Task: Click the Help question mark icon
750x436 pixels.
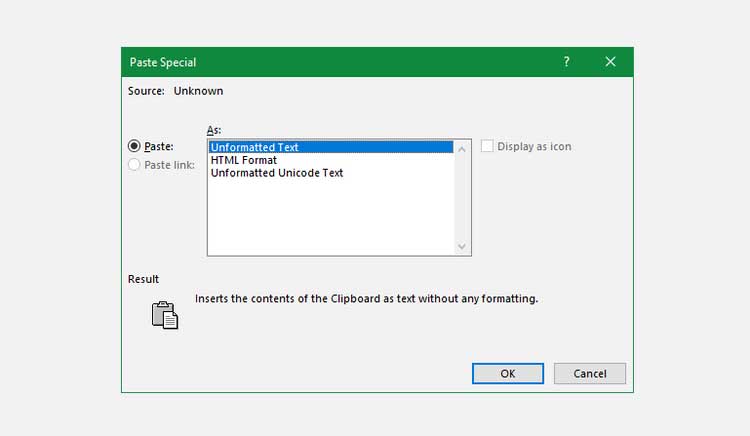Action: coord(567,62)
